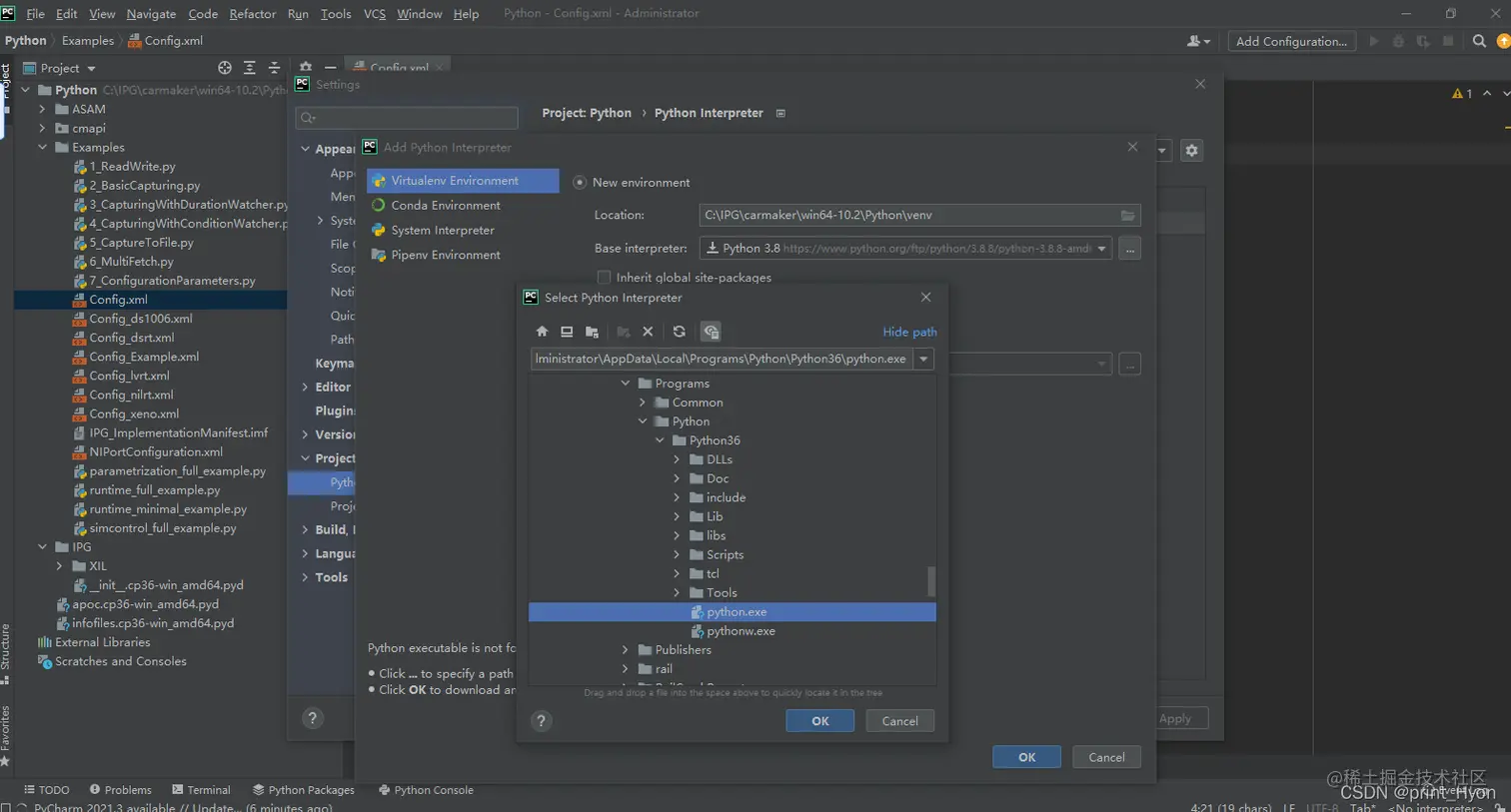Click the Project directory icon in file chooser
The image size is (1511, 812).
[592, 332]
